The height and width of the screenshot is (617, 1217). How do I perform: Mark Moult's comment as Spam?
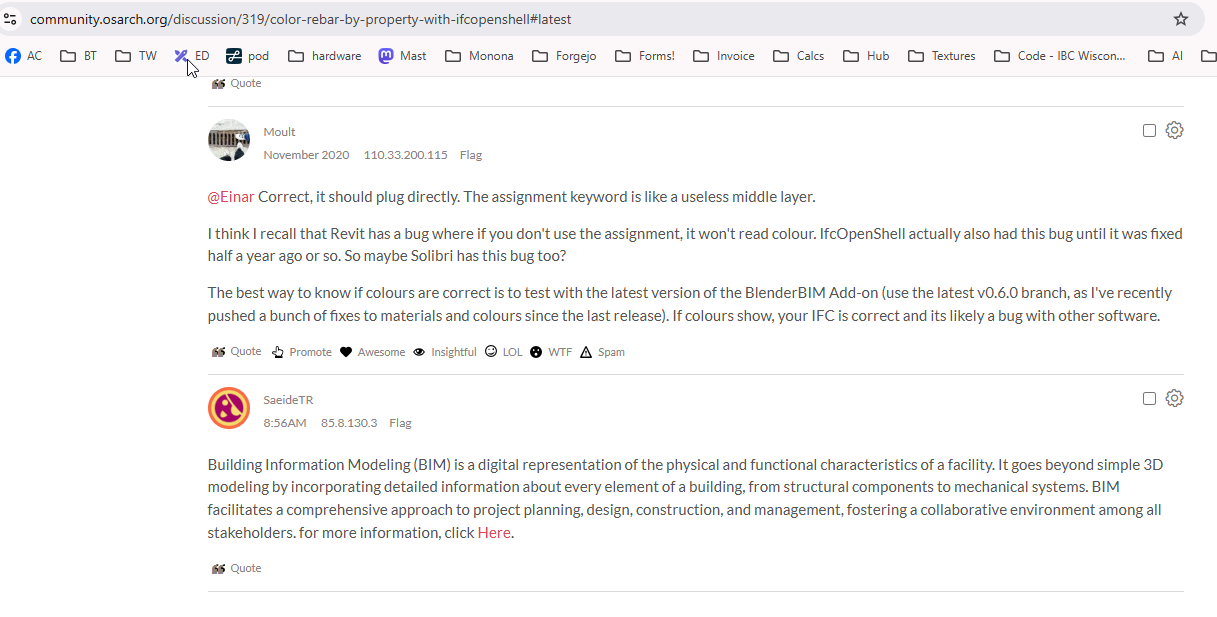[602, 352]
